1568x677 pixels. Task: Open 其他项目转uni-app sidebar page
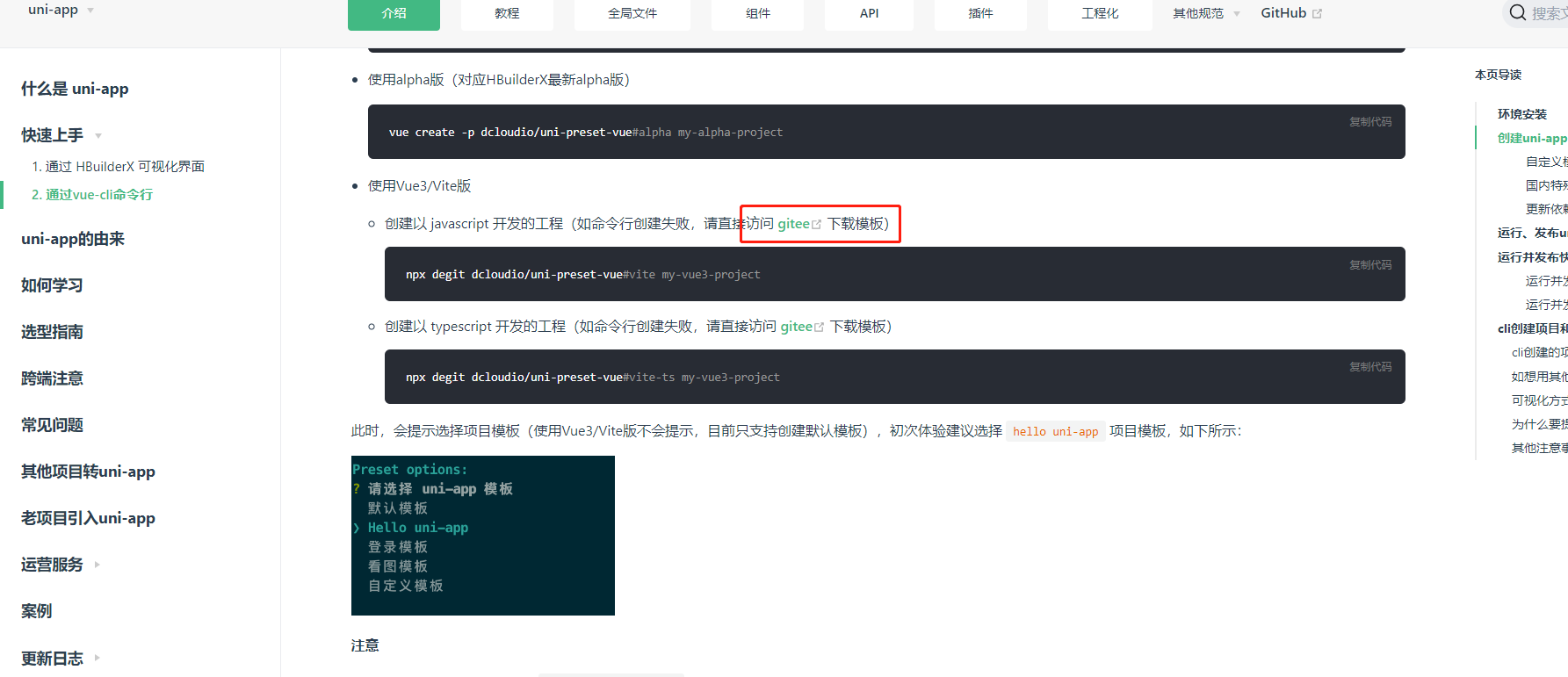pyautogui.click(x=88, y=472)
